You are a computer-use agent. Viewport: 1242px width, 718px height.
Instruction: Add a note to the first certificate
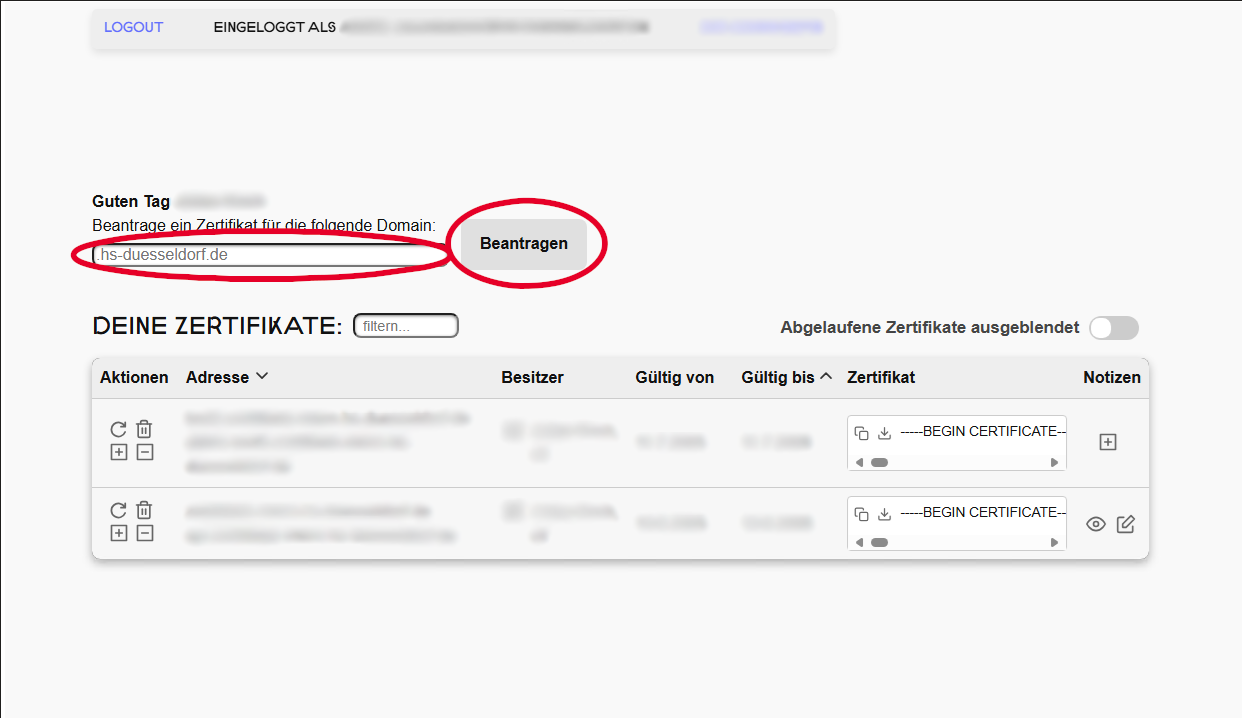click(x=1107, y=442)
